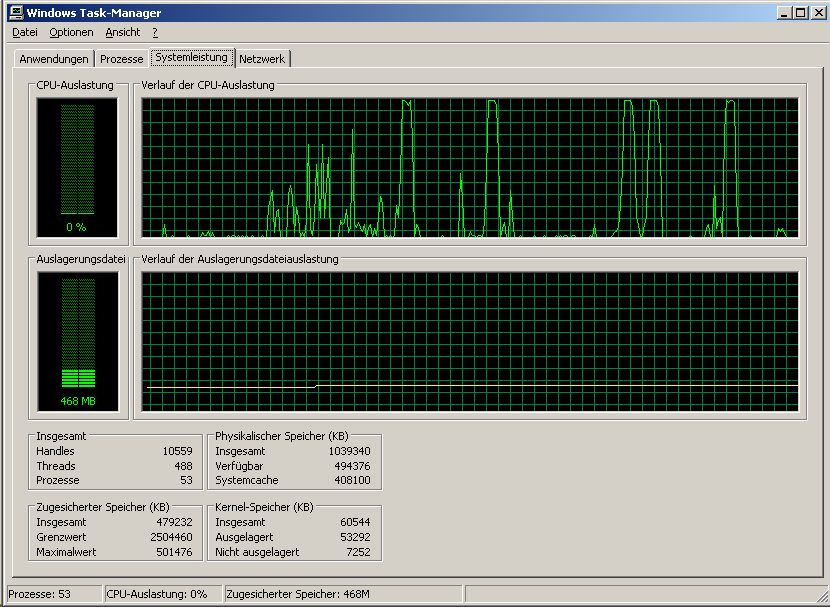
Task: Open the ? help menu
Action: 155,33
